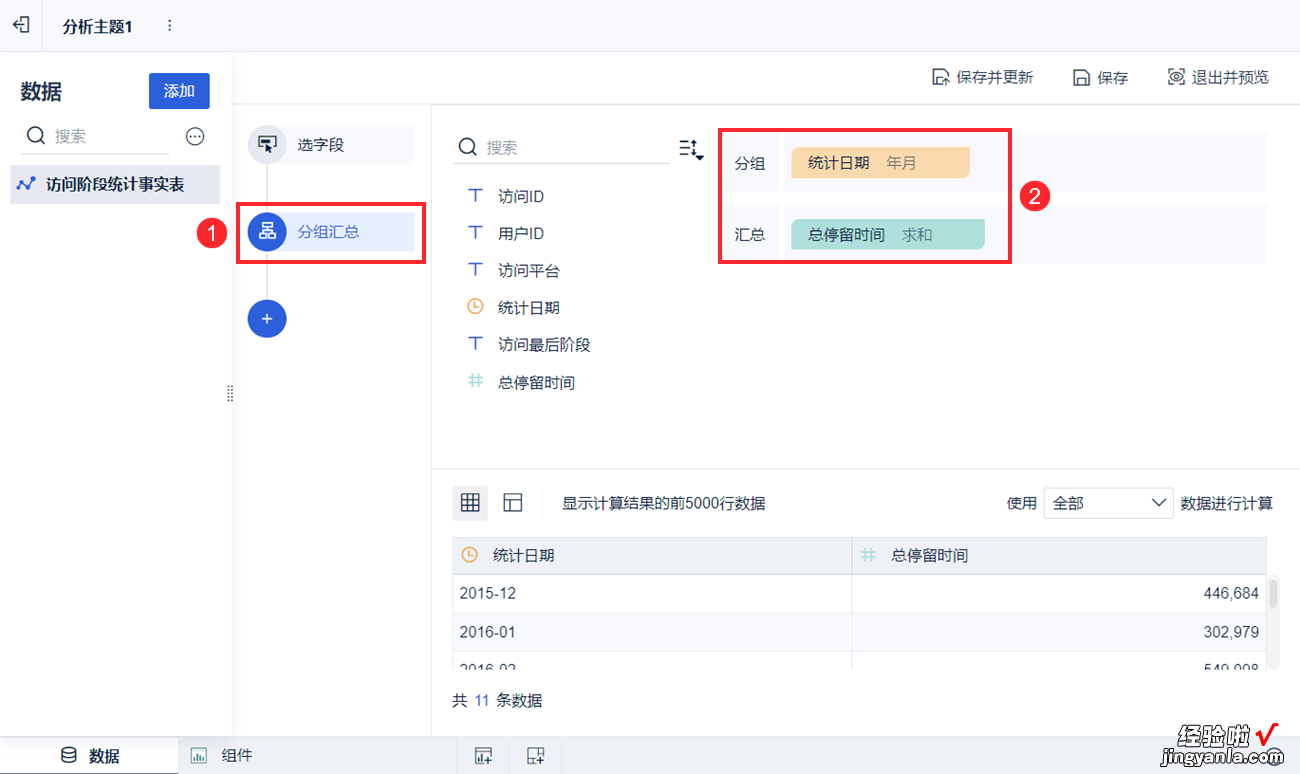The height and width of the screenshot is (774, 1300).
Task: Click the panel resize handle dots
Action: (x=230, y=394)
